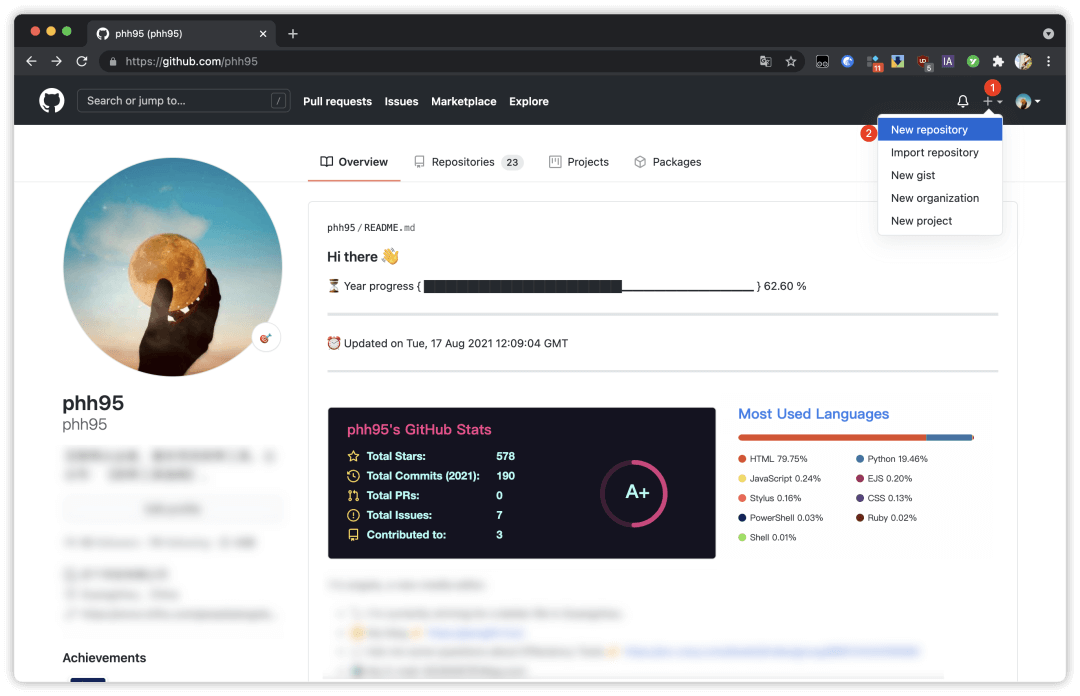Select New project
1080x696 pixels.
tap(939, 221)
